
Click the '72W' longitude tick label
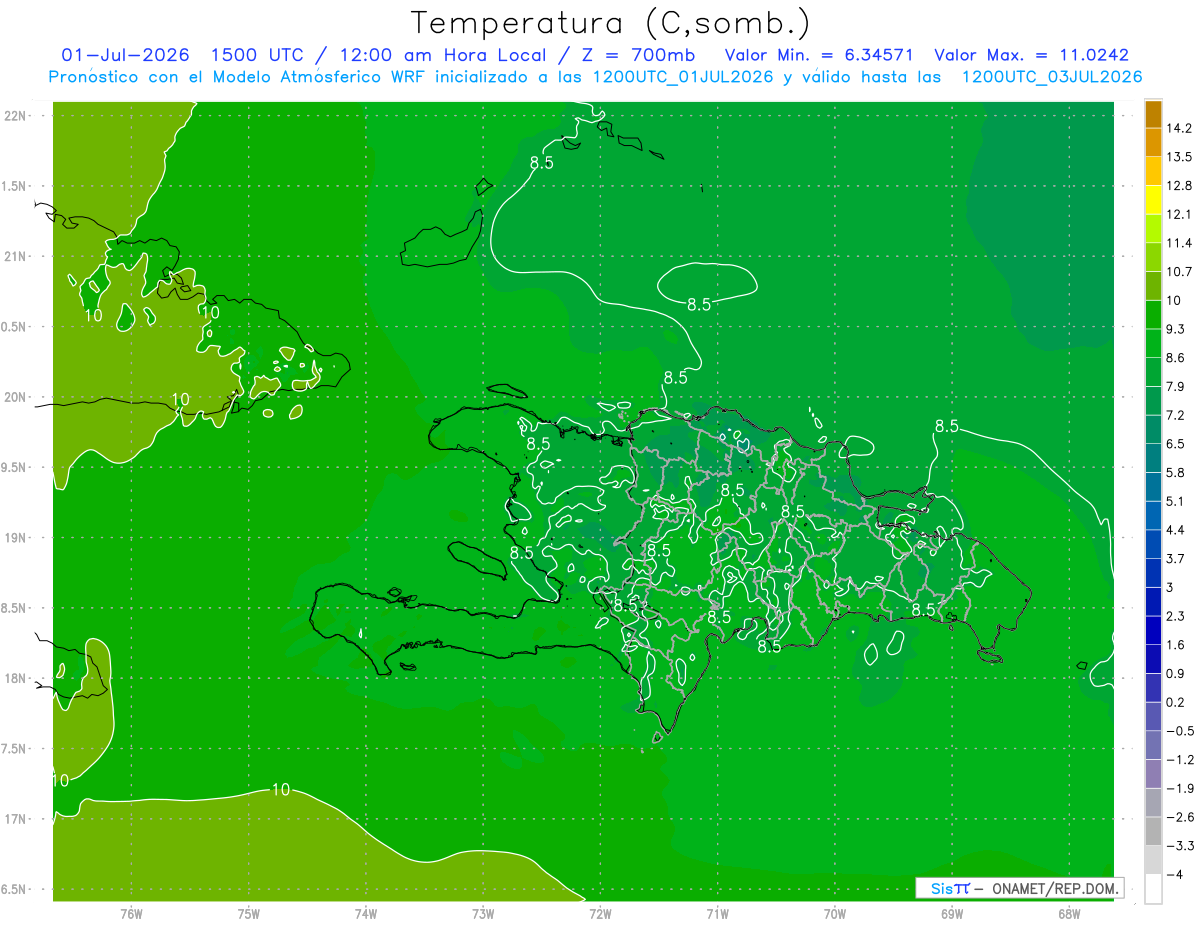(600, 914)
